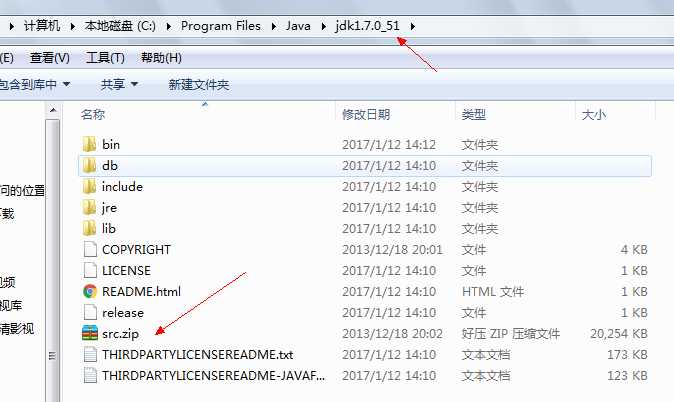This screenshot has width=674, height=402.
Task: Click the 4 KB size of COPYRIGHT
Action: click(x=634, y=250)
